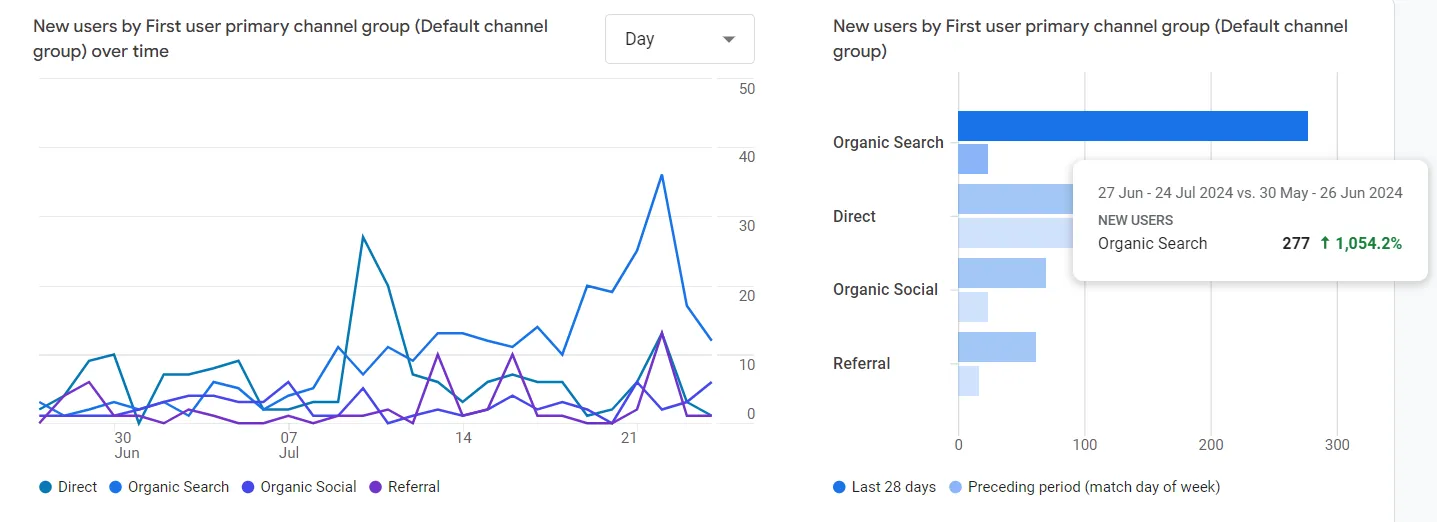The image size is (1437, 522).
Task: Click the bar chart card title
Action: point(1091,39)
